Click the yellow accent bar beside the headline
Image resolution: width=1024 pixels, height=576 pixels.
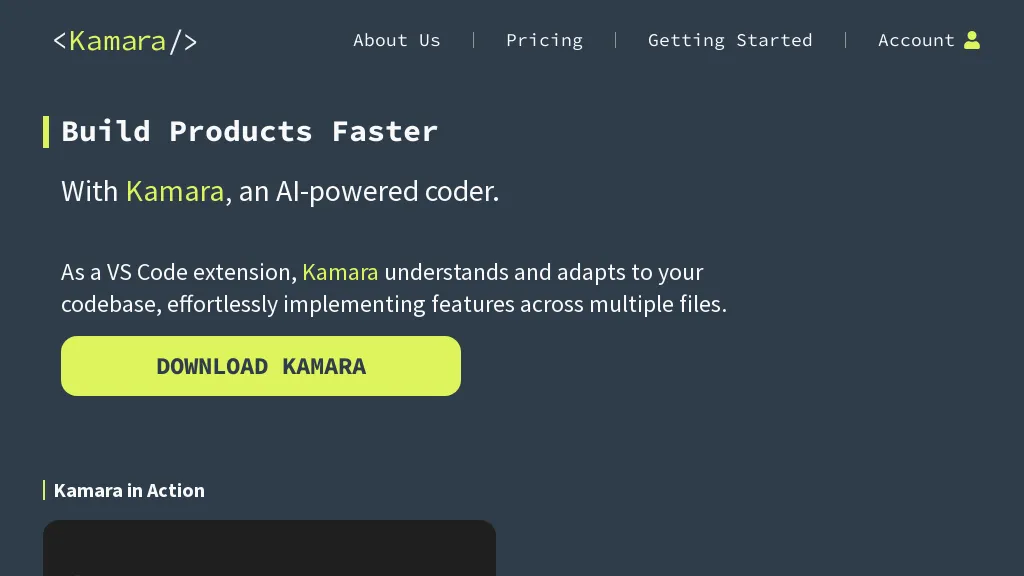pos(46,131)
